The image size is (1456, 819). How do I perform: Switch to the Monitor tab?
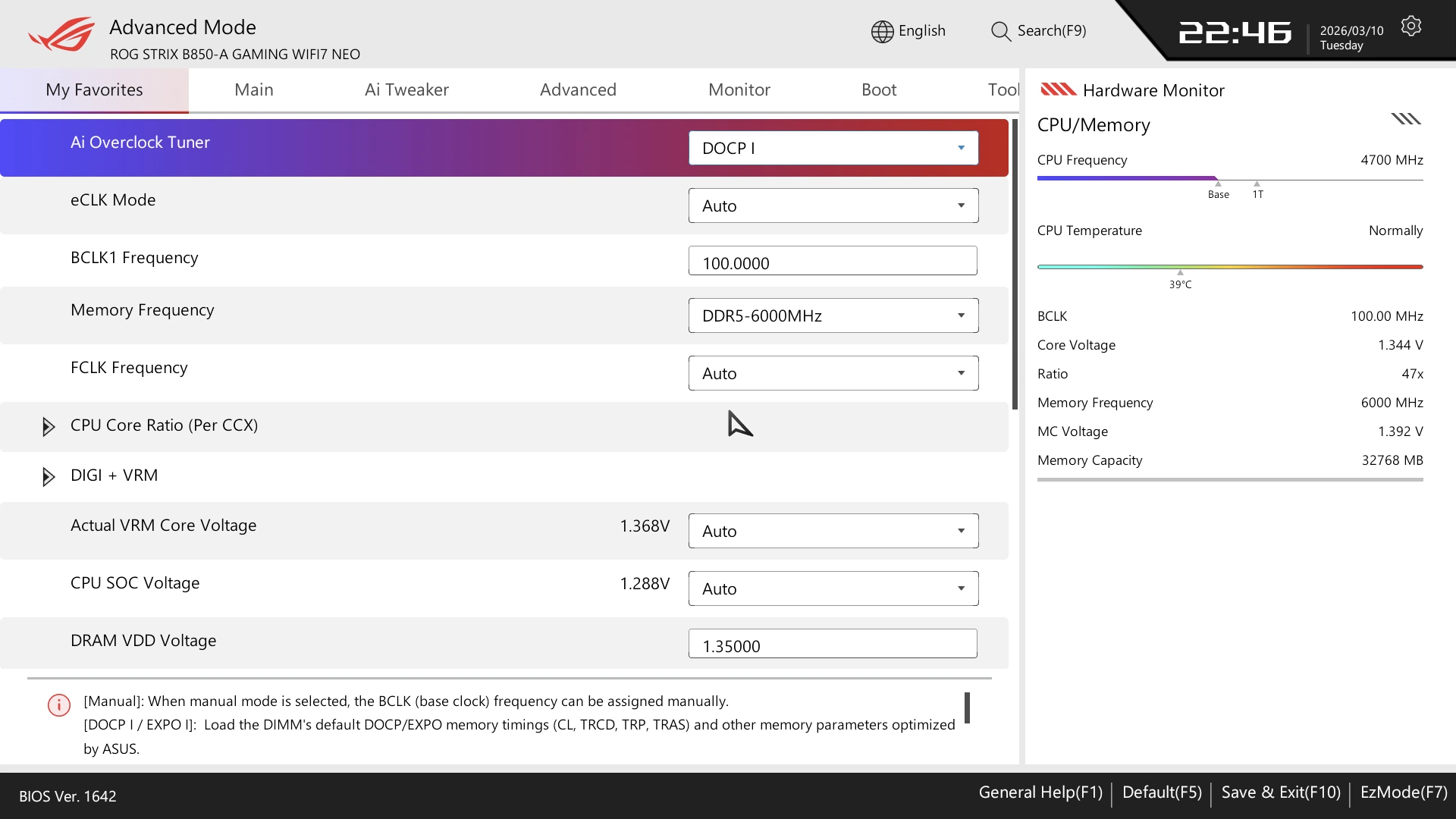pos(739,89)
